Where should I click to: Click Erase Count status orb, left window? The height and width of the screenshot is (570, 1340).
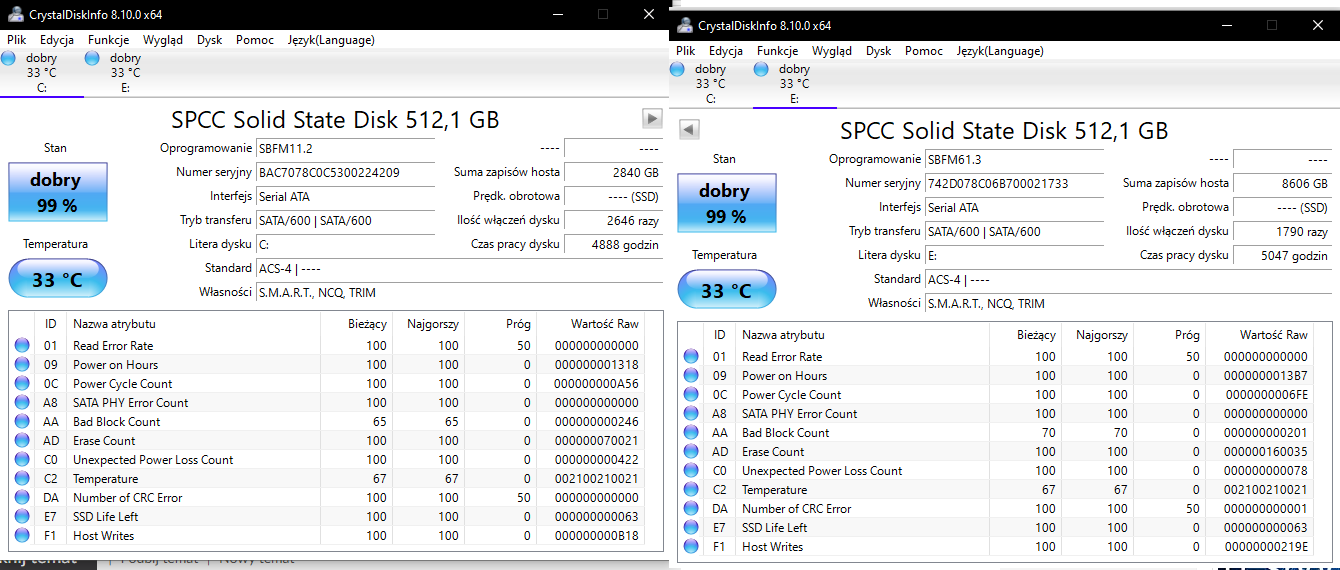click(22, 441)
